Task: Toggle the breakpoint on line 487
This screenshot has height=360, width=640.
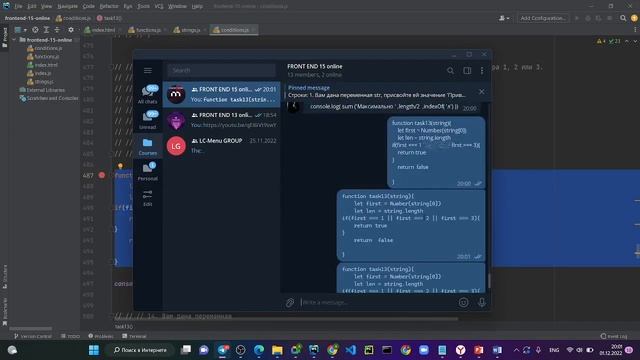Action: click(102, 175)
